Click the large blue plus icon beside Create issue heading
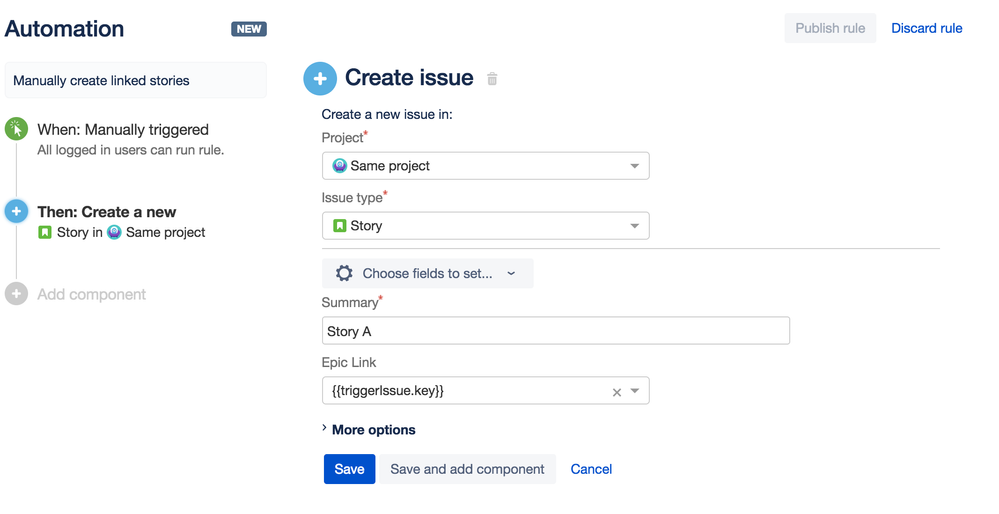 (x=320, y=79)
